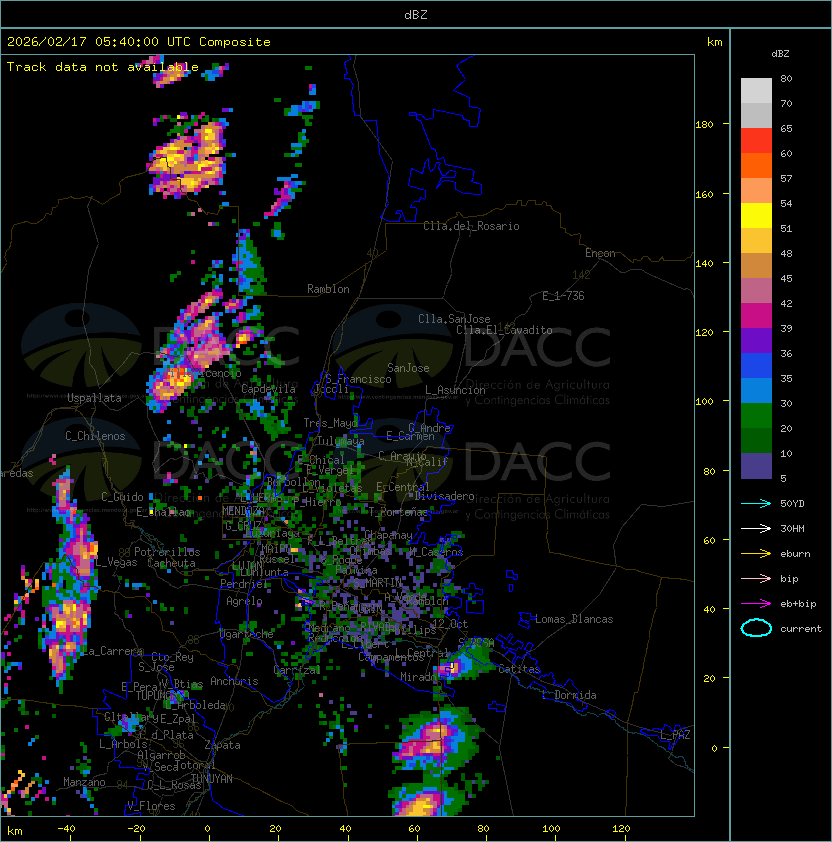Screen dimensions: 832x842
Task: Click the 'km' unit label at bottom left
Action: point(15,831)
